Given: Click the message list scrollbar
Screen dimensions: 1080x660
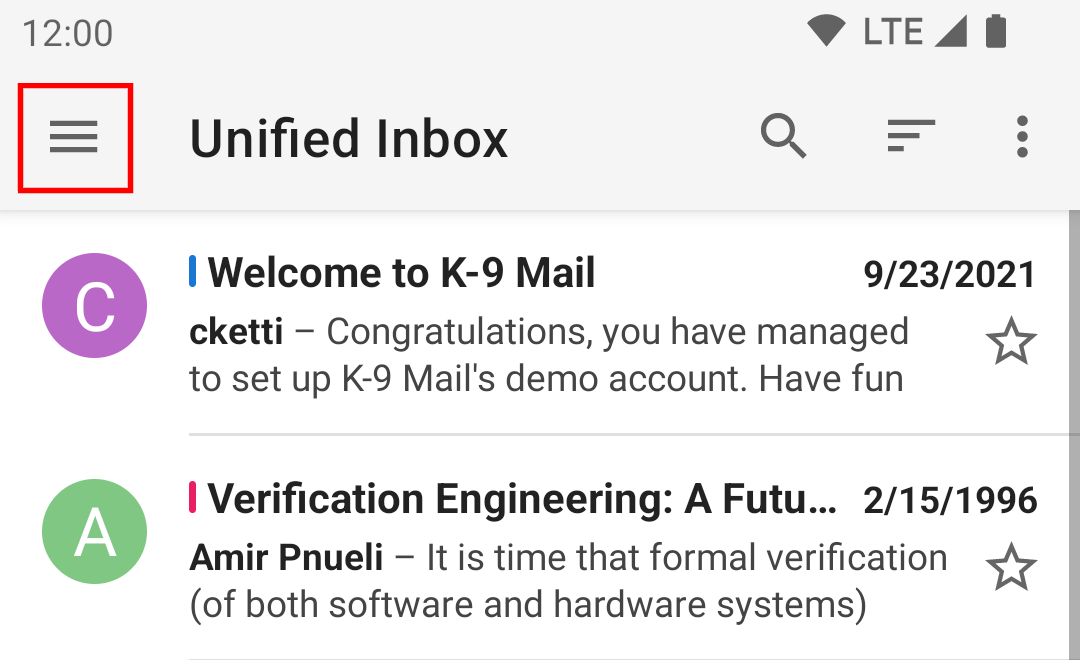Looking at the screenshot, I should pyautogui.click(x=1074, y=435).
